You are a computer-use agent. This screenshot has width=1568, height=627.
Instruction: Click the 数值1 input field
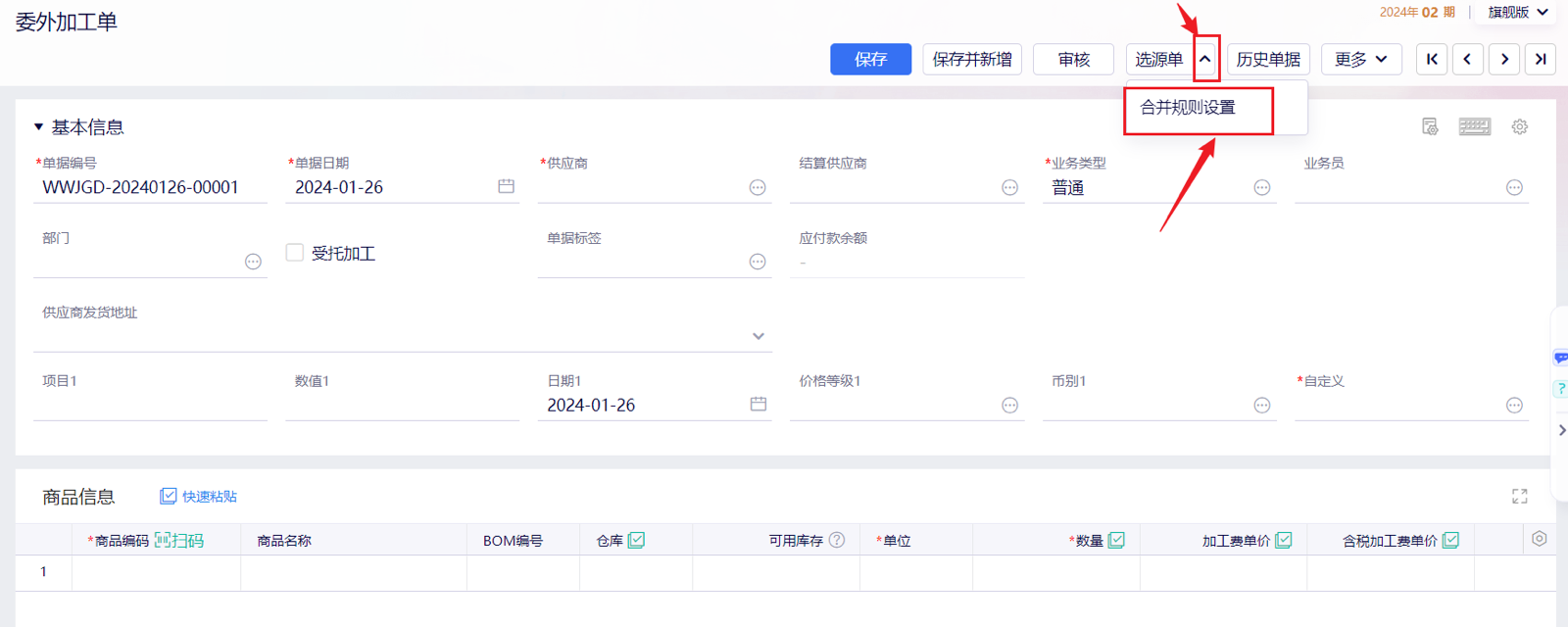coord(402,405)
